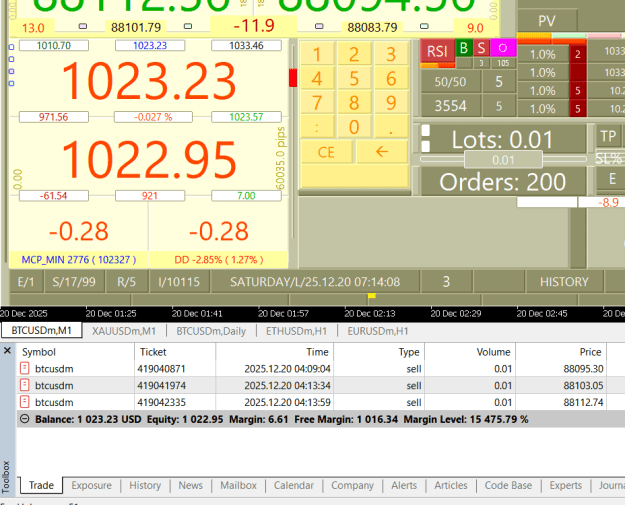Open the Mailbox terminal tab

[238, 485]
